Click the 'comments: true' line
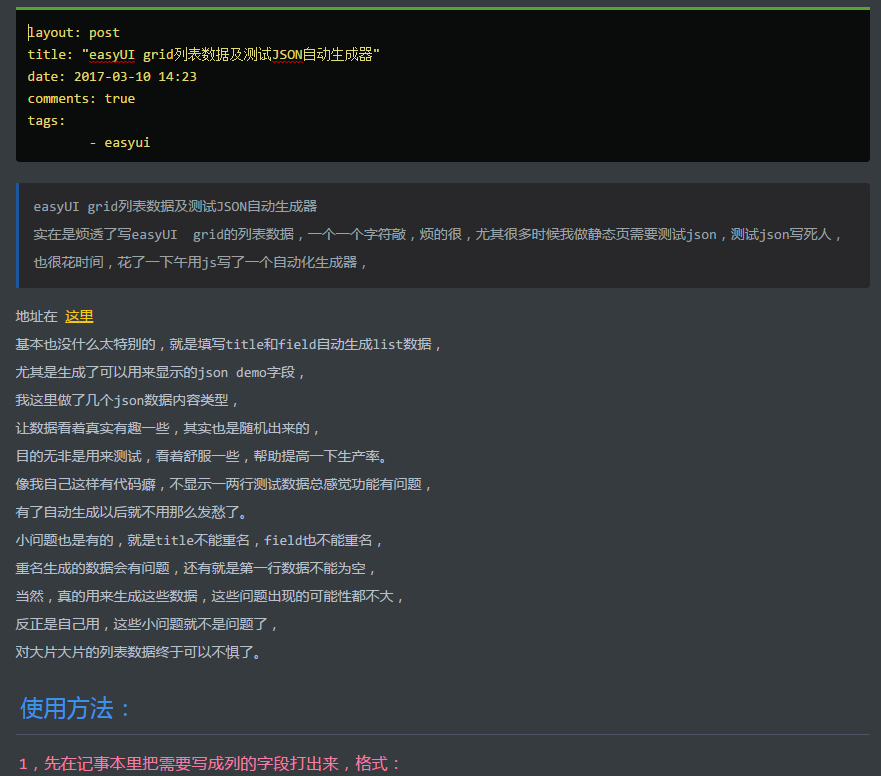The width and height of the screenshot is (881, 776). pyautogui.click(x=81, y=98)
